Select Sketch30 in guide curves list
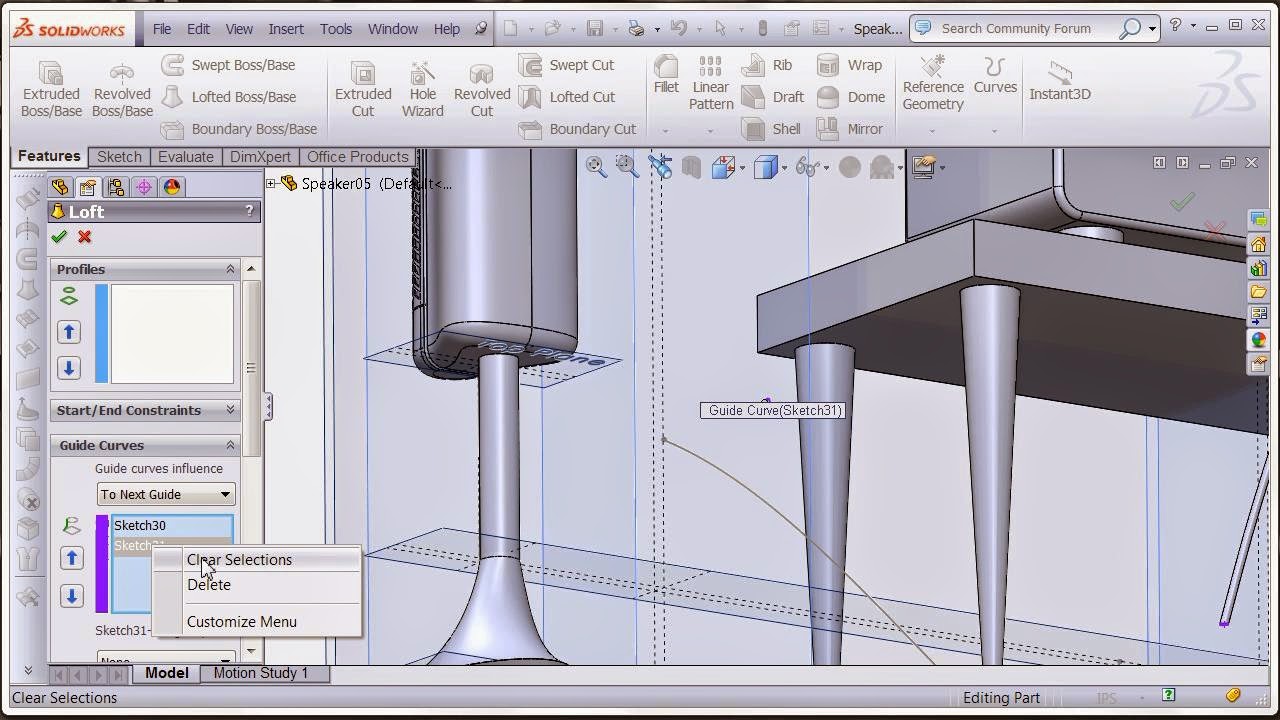The image size is (1280, 720). (172, 525)
